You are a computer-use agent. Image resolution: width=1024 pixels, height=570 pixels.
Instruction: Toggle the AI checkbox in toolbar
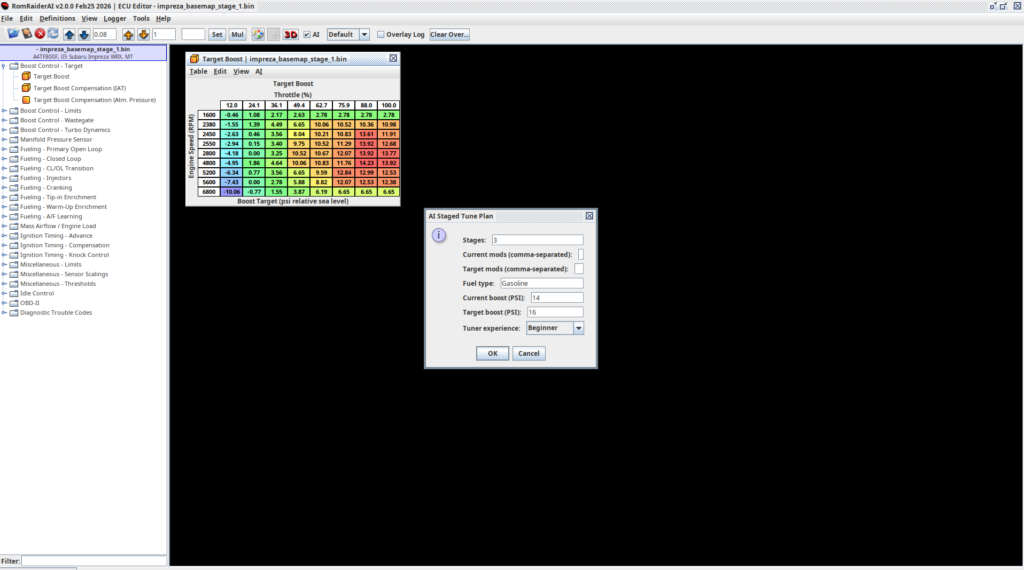pos(307,34)
